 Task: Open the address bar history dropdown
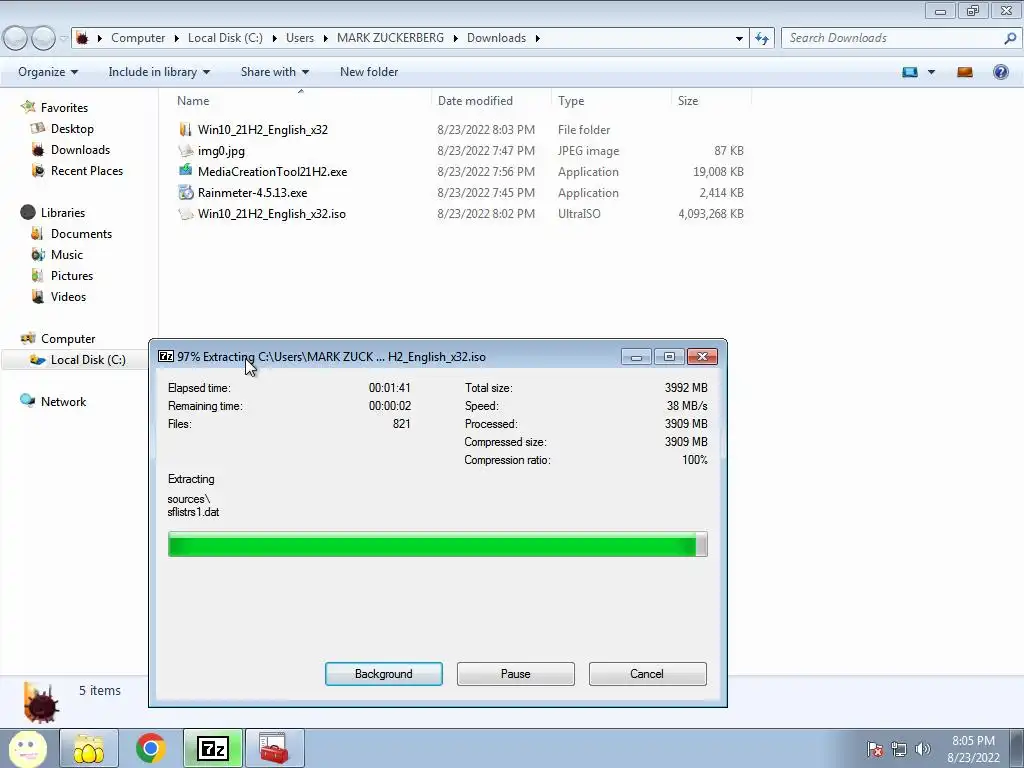coord(739,38)
